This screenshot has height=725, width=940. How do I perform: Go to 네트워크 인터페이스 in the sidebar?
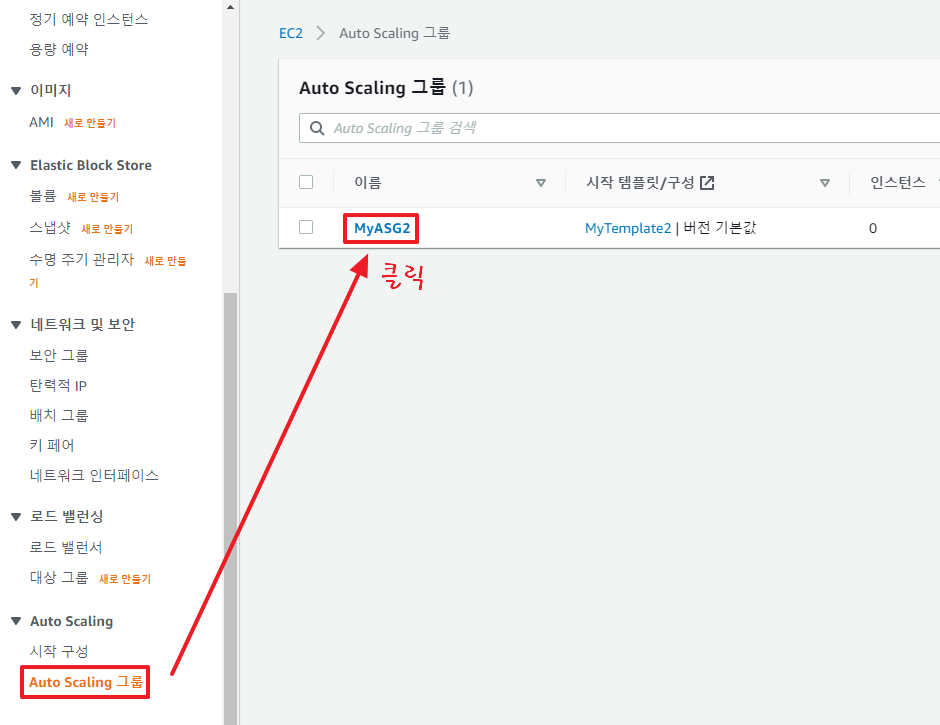pos(94,475)
